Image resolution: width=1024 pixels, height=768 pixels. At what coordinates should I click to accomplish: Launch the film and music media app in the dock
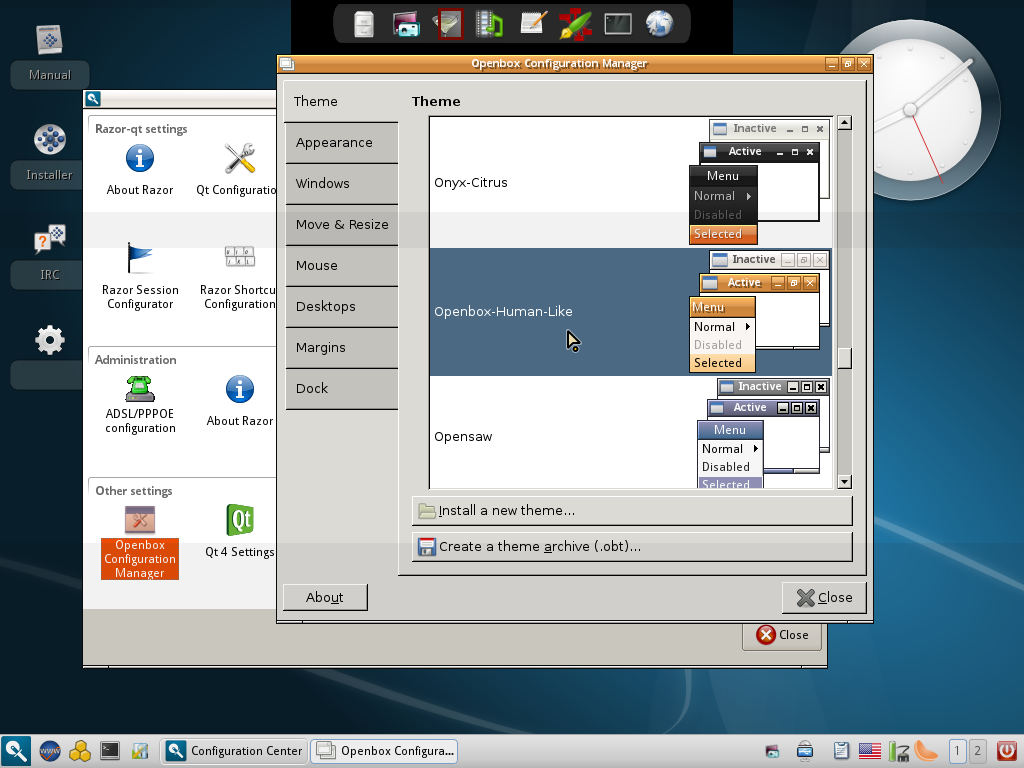click(489, 24)
